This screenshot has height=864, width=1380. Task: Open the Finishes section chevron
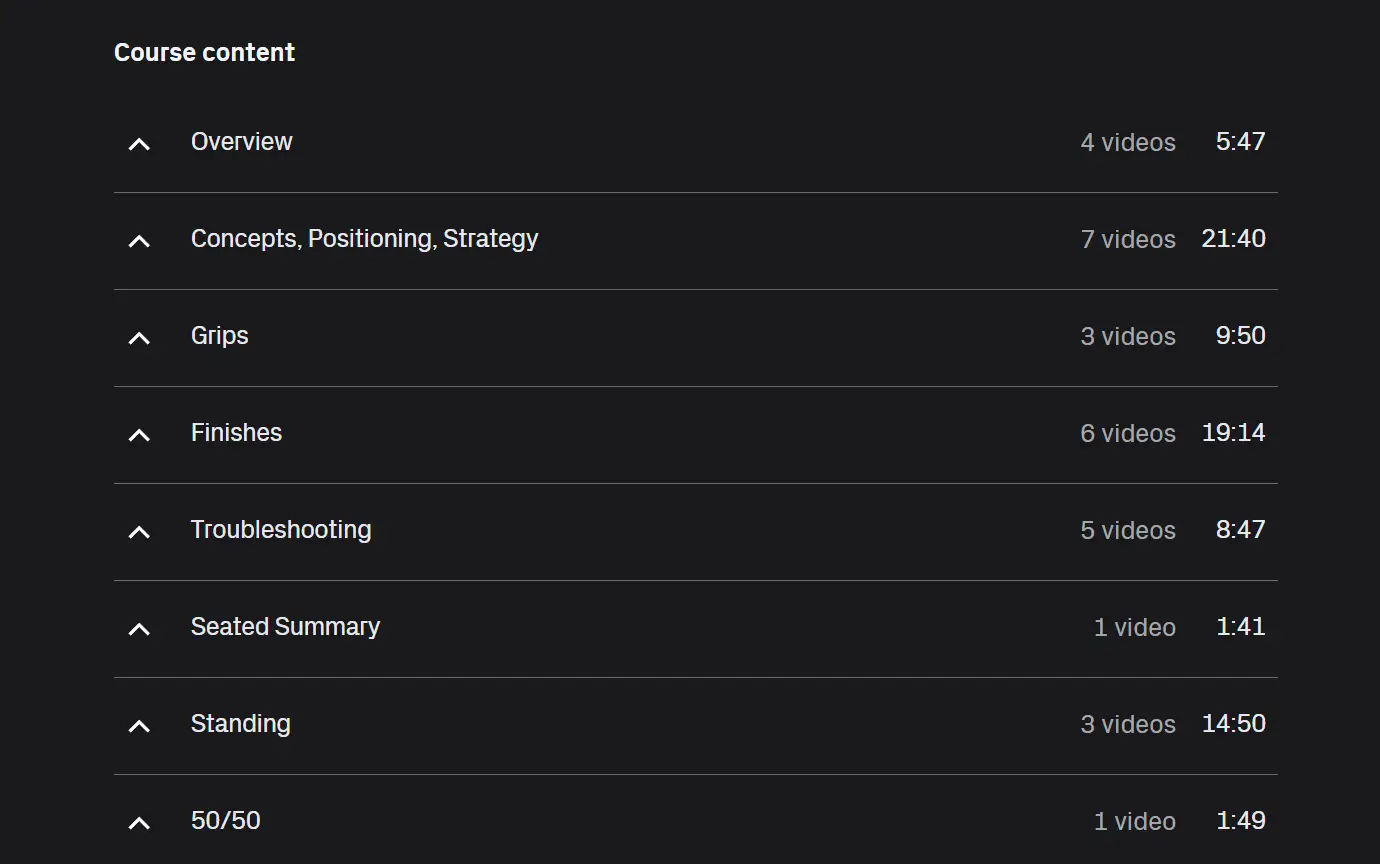point(139,435)
